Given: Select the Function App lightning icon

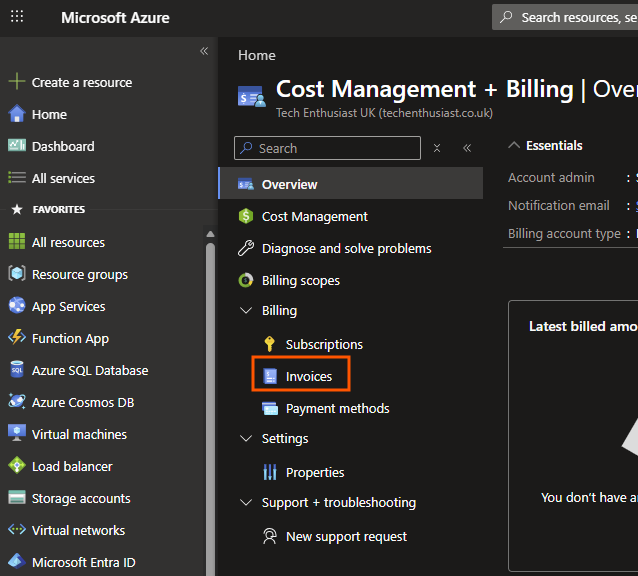Looking at the screenshot, I should 17,337.
